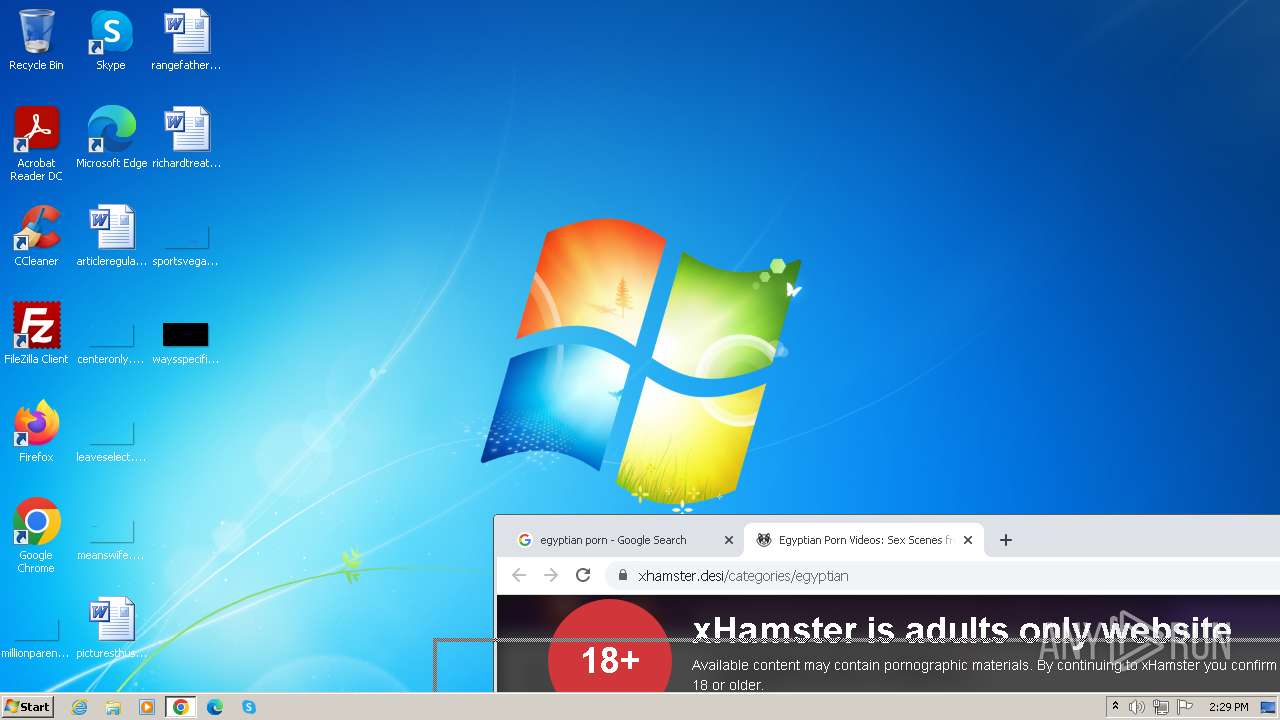Image resolution: width=1280 pixels, height=720 pixels.
Task: Open the Recycle Bin desktop icon
Action: [36, 40]
